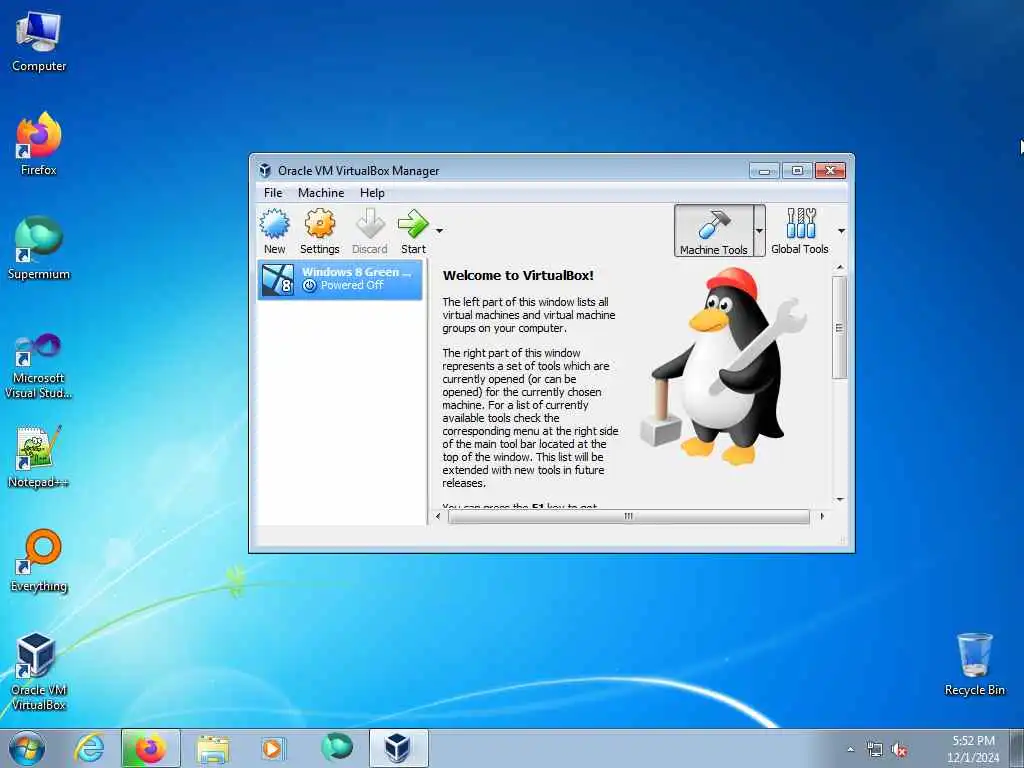
Task: Open Windows Media Player from the taskbar
Action: tap(272, 748)
